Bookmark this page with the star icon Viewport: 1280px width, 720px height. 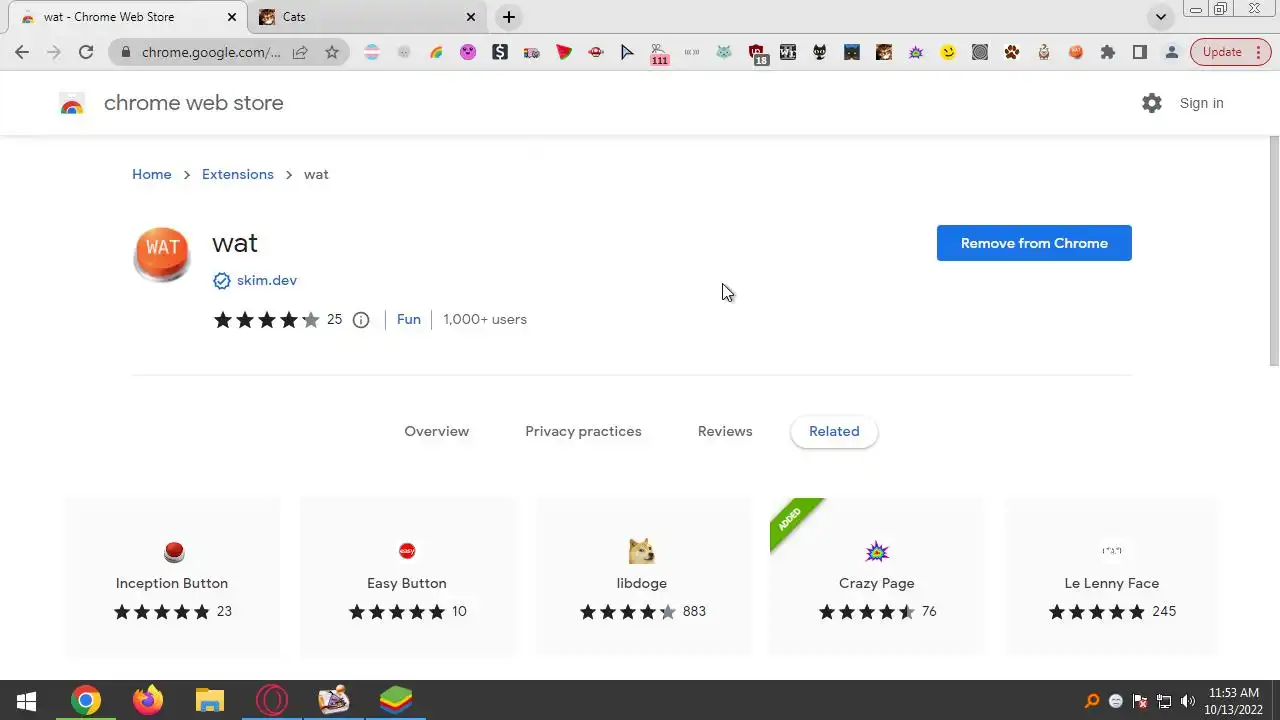(x=332, y=52)
